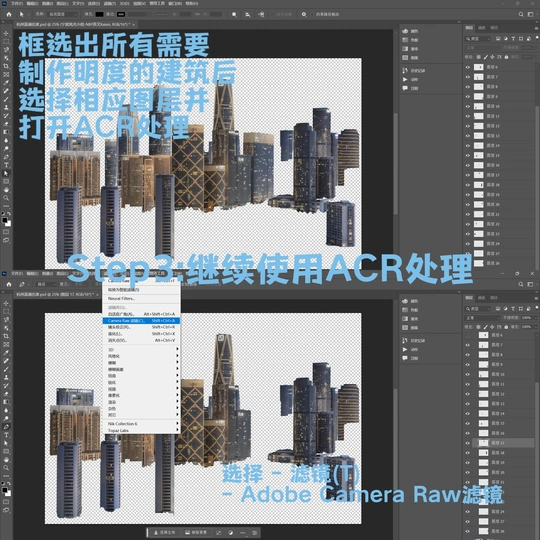Open 滤镜 menu in upper window menu bar
Image resolution: width=540 pixels, height=540 pixels.
(x=110, y=3)
